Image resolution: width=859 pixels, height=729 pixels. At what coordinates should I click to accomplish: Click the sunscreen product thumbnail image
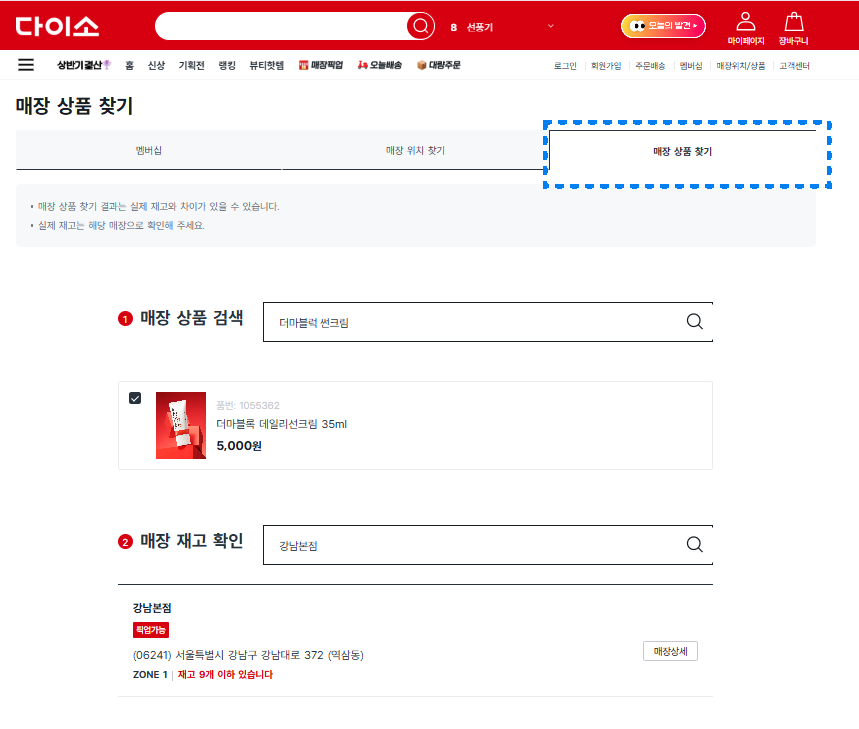(181, 425)
